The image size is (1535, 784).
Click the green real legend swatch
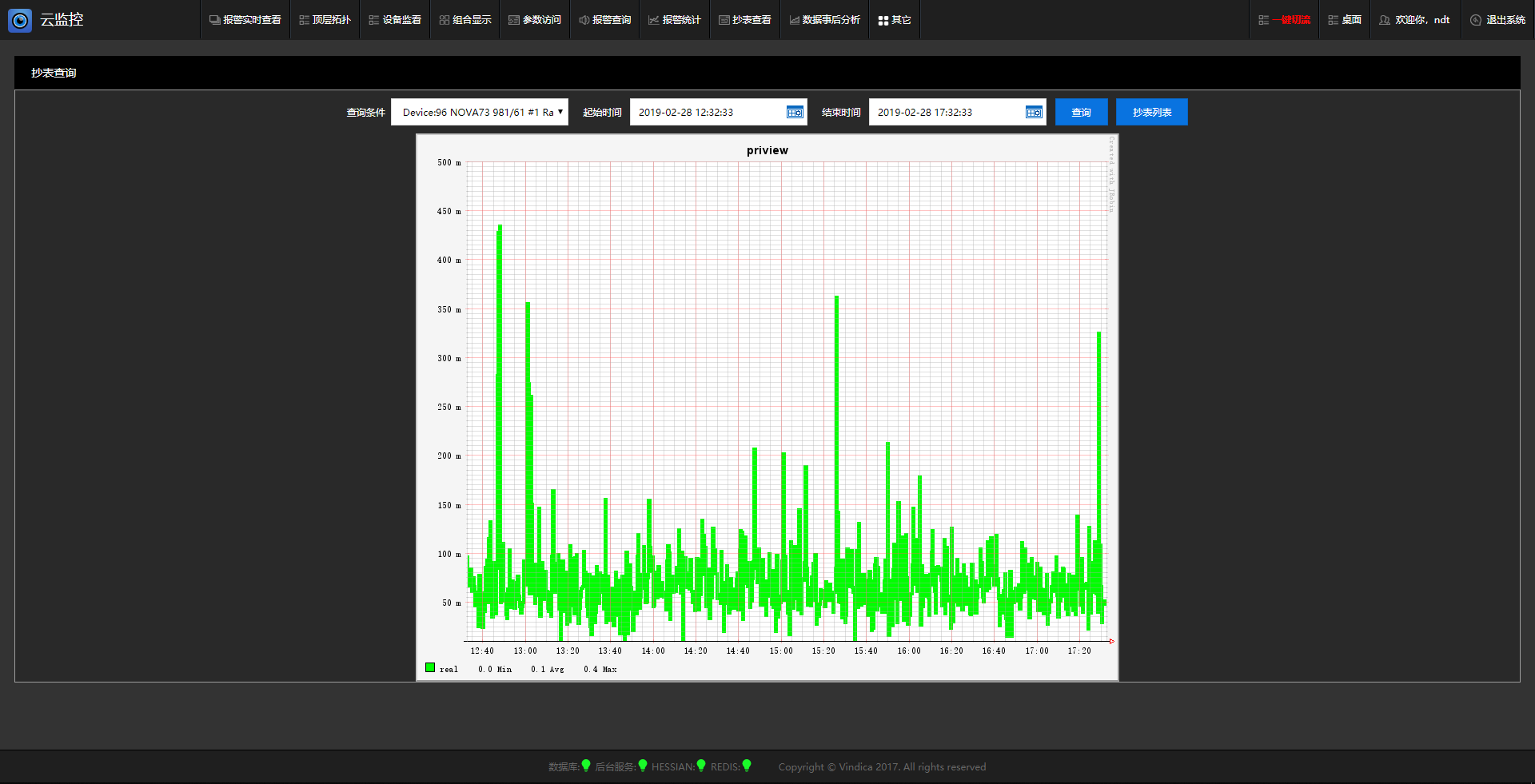(430, 668)
